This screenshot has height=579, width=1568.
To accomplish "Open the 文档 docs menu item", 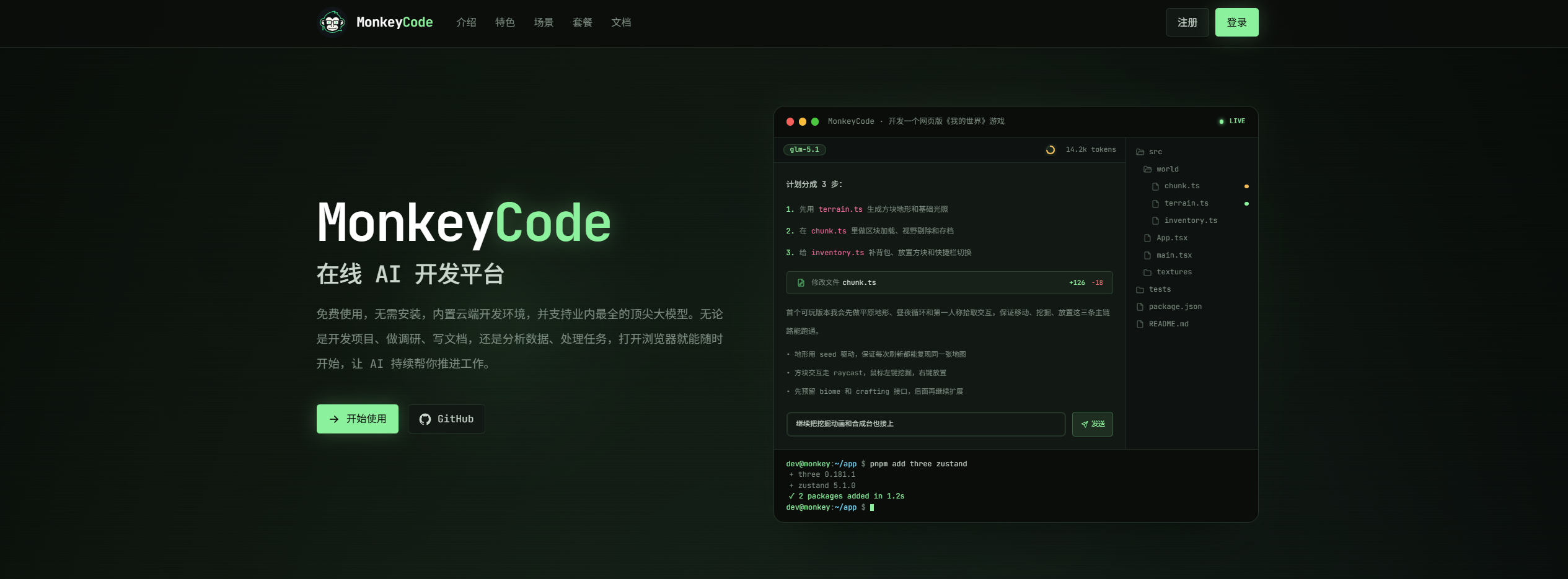I will 621,22.
